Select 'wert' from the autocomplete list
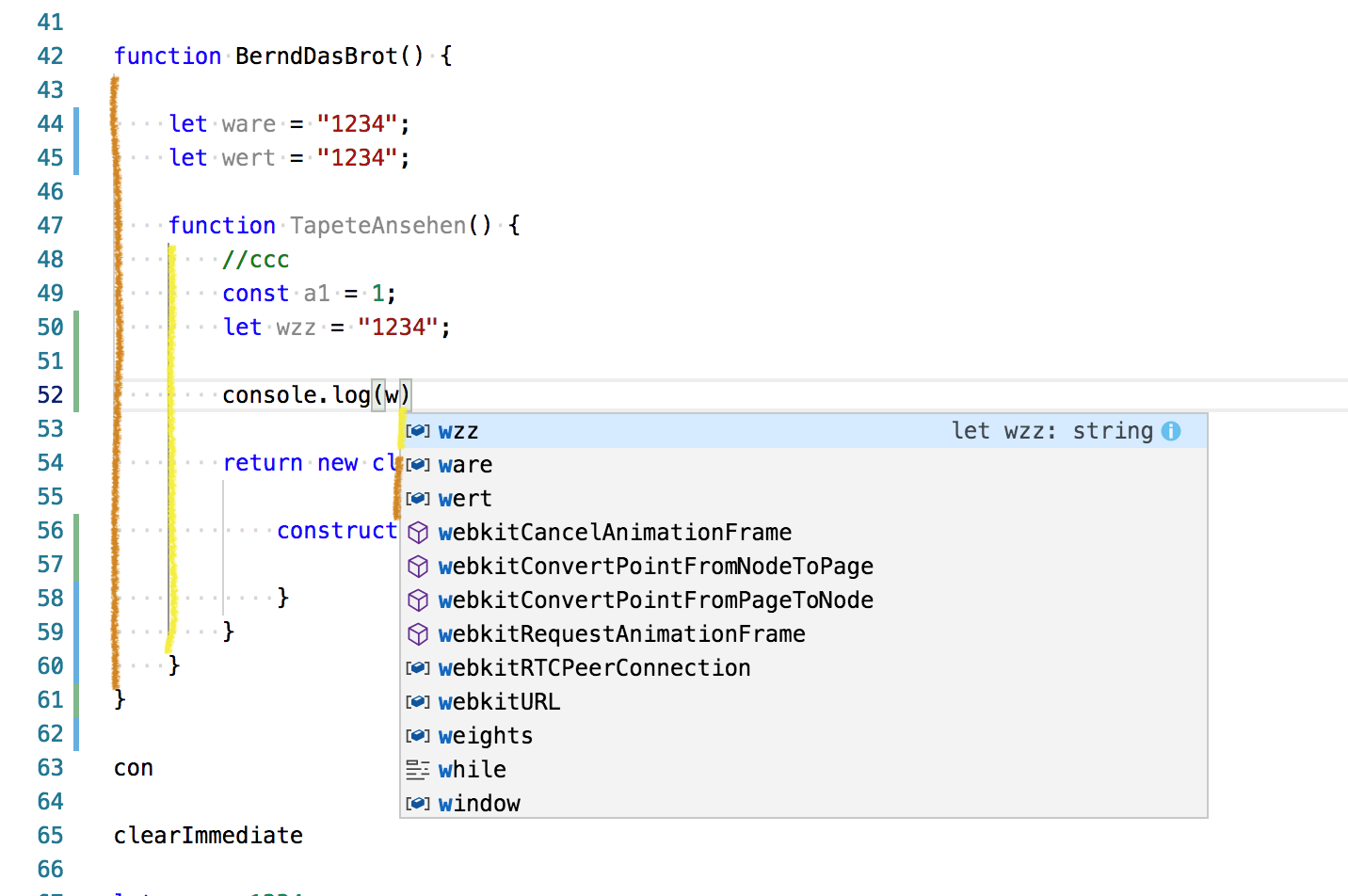The height and width of the screenshot is (896, 1348). click(465, 498)
